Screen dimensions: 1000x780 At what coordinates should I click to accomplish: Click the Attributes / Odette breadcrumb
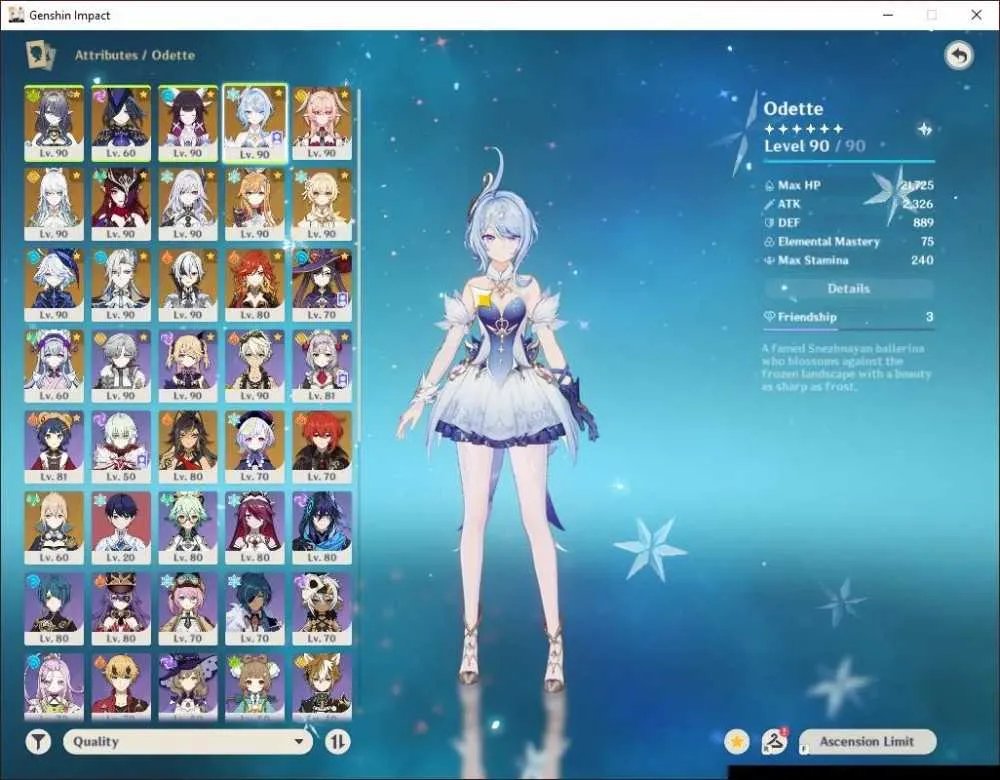coord(135,55)
